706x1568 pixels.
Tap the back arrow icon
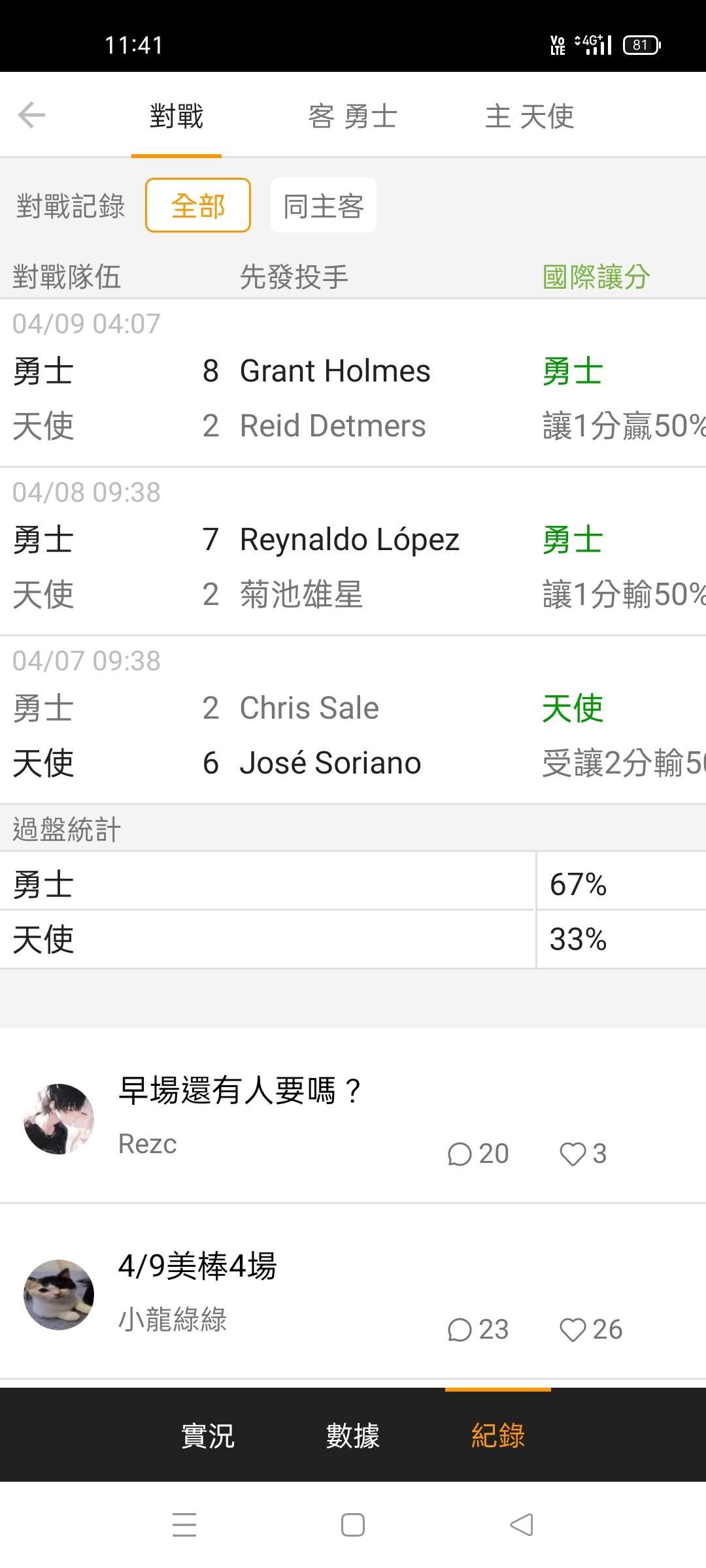tap(31, 116)
